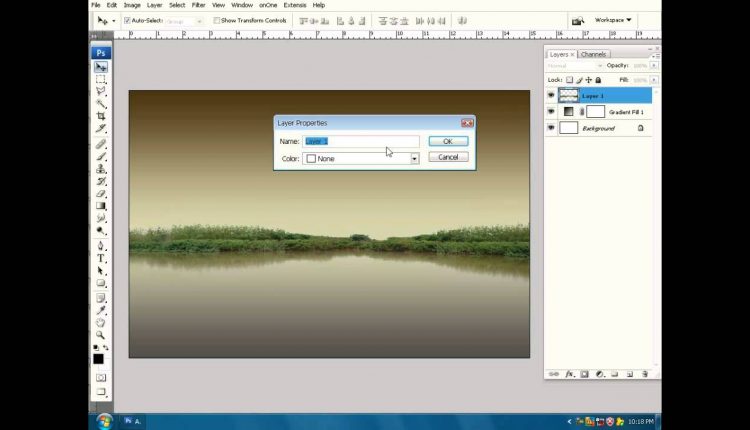Select the Hand tool
The height and width of the screenshot is (430, 750).
(100, 323)
